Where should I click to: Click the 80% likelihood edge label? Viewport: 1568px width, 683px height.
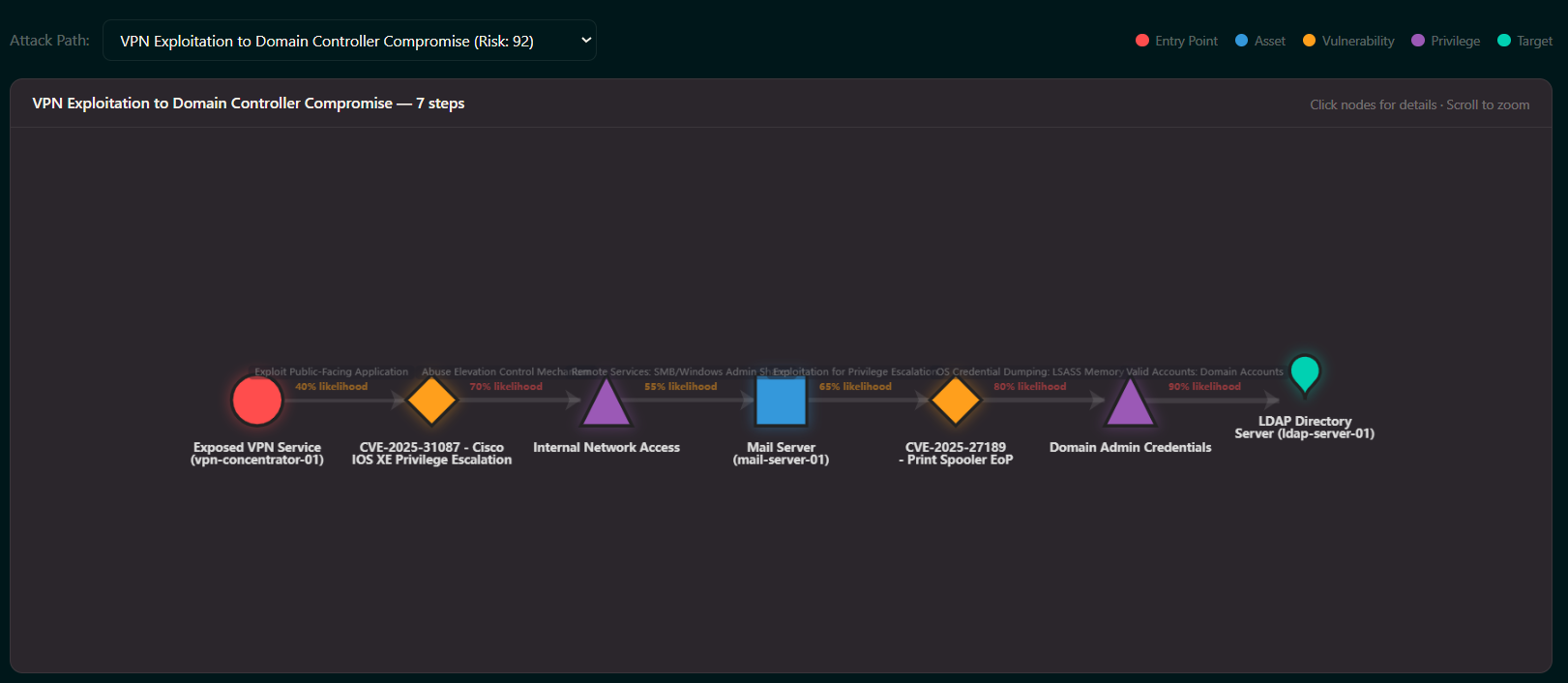[1030, 387]
